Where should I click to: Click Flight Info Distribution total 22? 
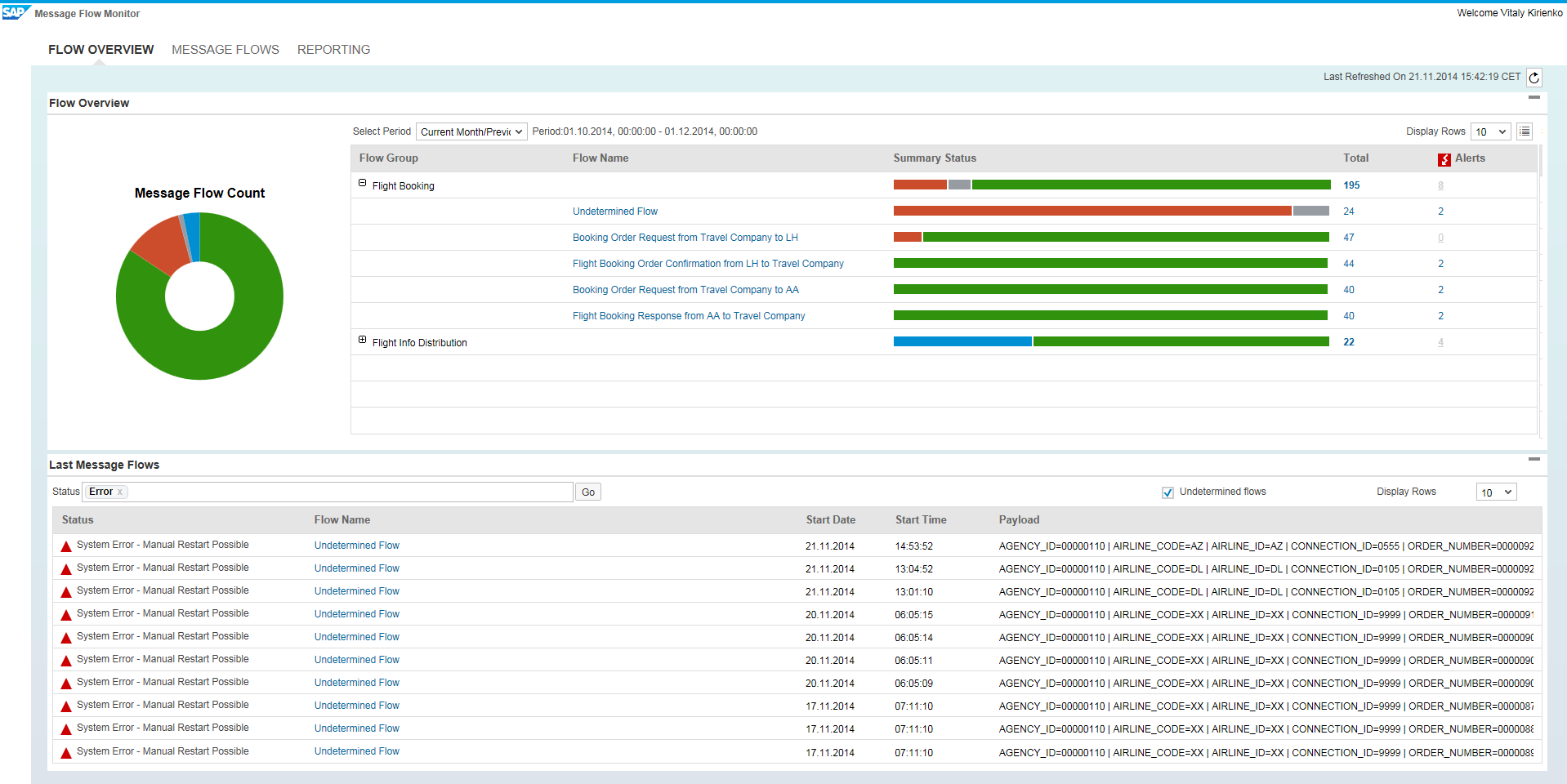pyautogui.click(x=1348, y=342)
